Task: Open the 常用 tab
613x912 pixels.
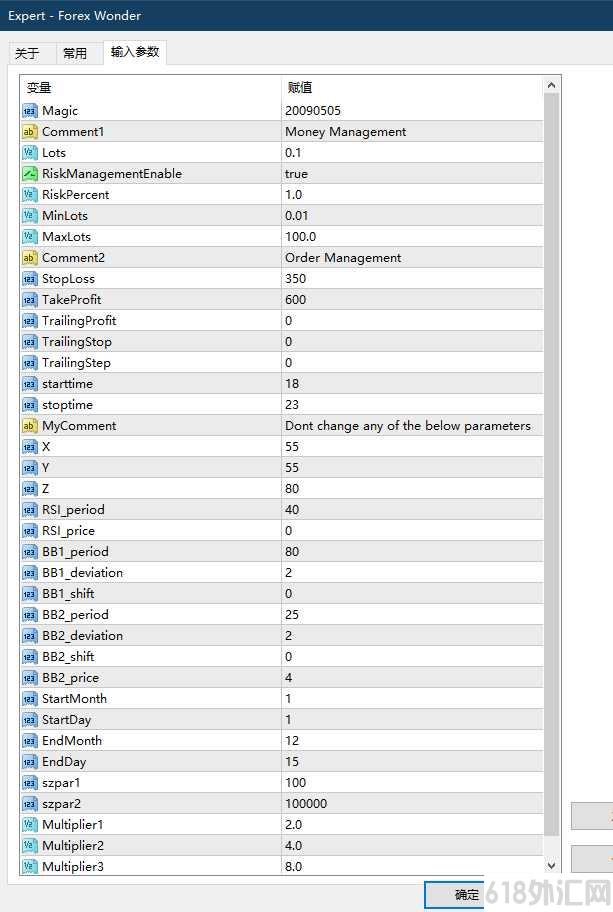Action: point(75,54)
